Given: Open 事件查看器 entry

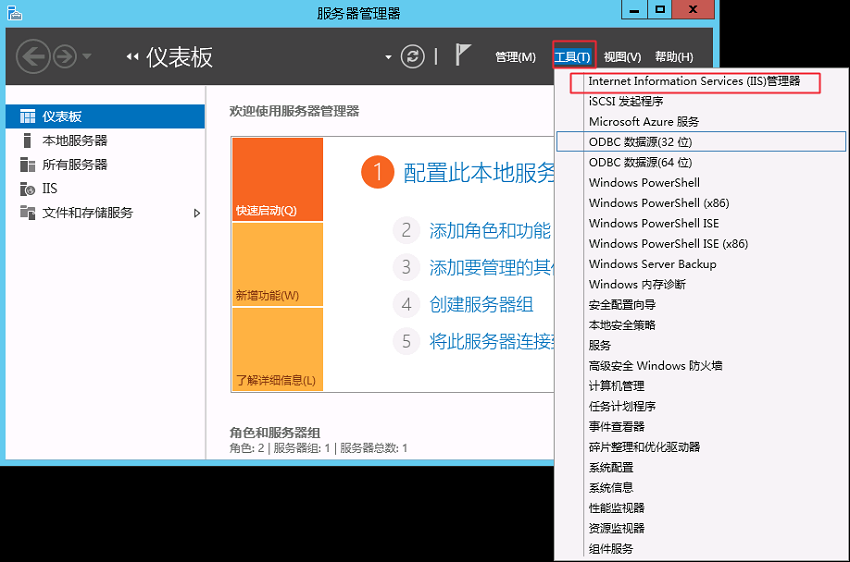Looking at the screenshot, I should click(x=616, y=427).
